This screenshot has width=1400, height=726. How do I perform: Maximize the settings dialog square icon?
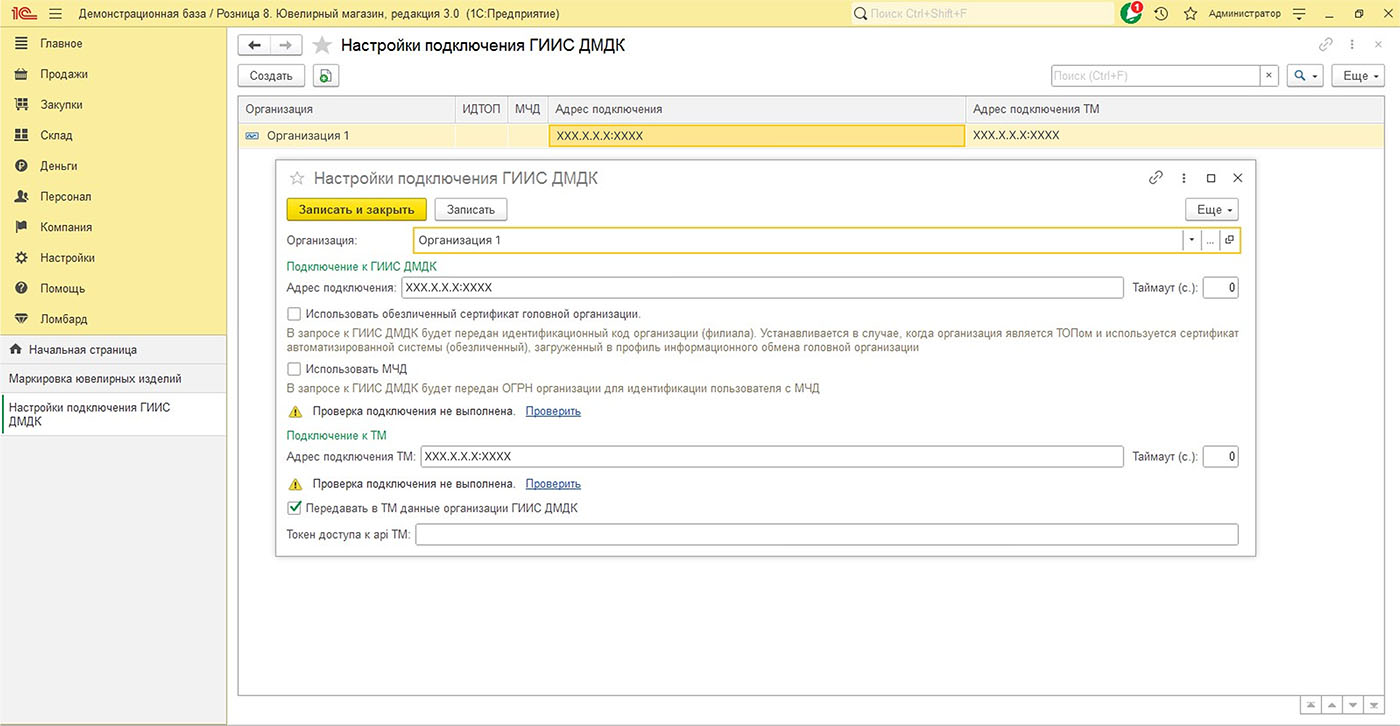coord(1211,178)
